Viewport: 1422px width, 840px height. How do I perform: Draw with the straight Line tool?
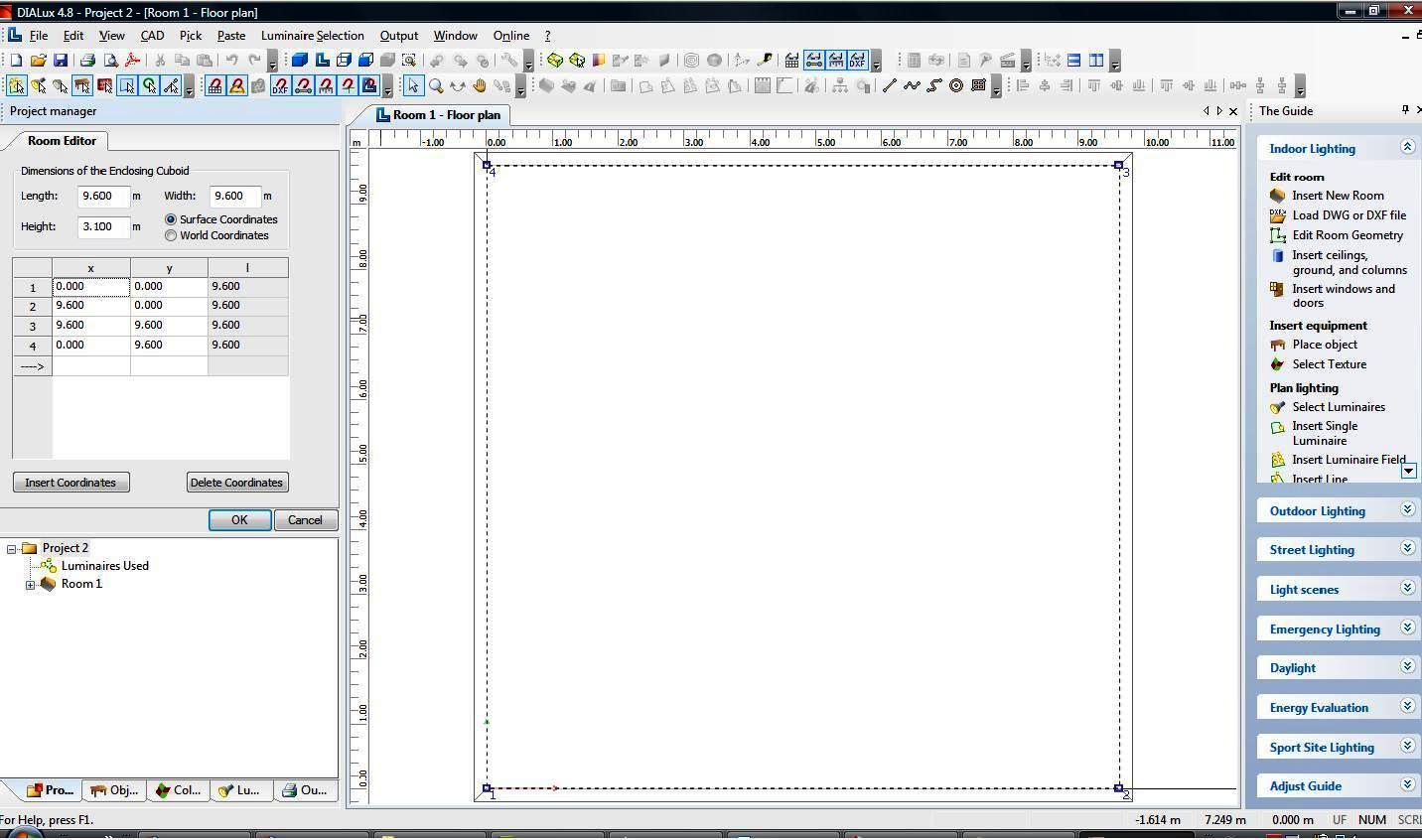pos(889,85)
